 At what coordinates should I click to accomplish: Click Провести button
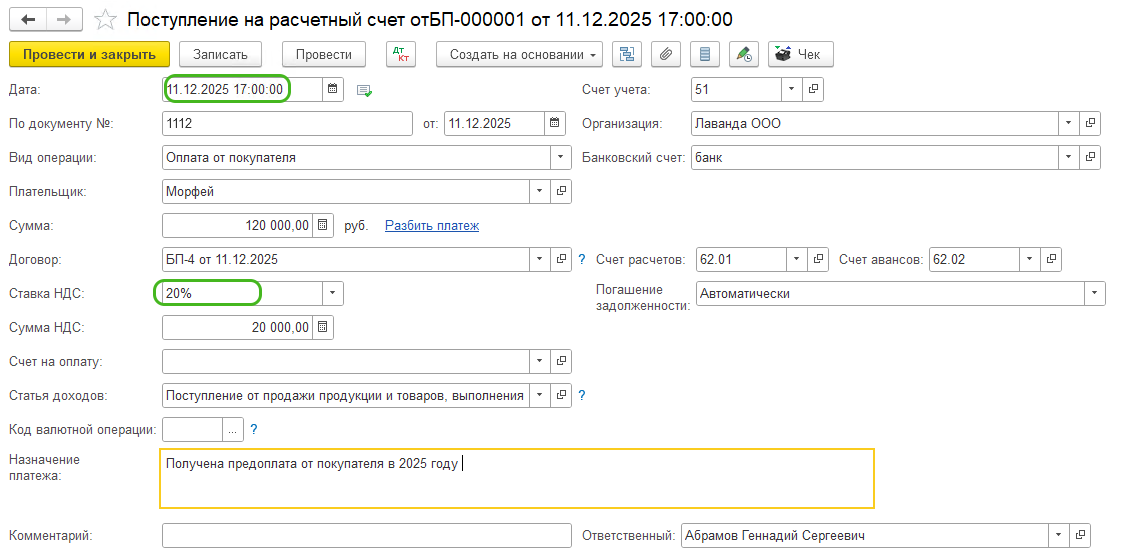pyautogui.click(x=324, y=54)
